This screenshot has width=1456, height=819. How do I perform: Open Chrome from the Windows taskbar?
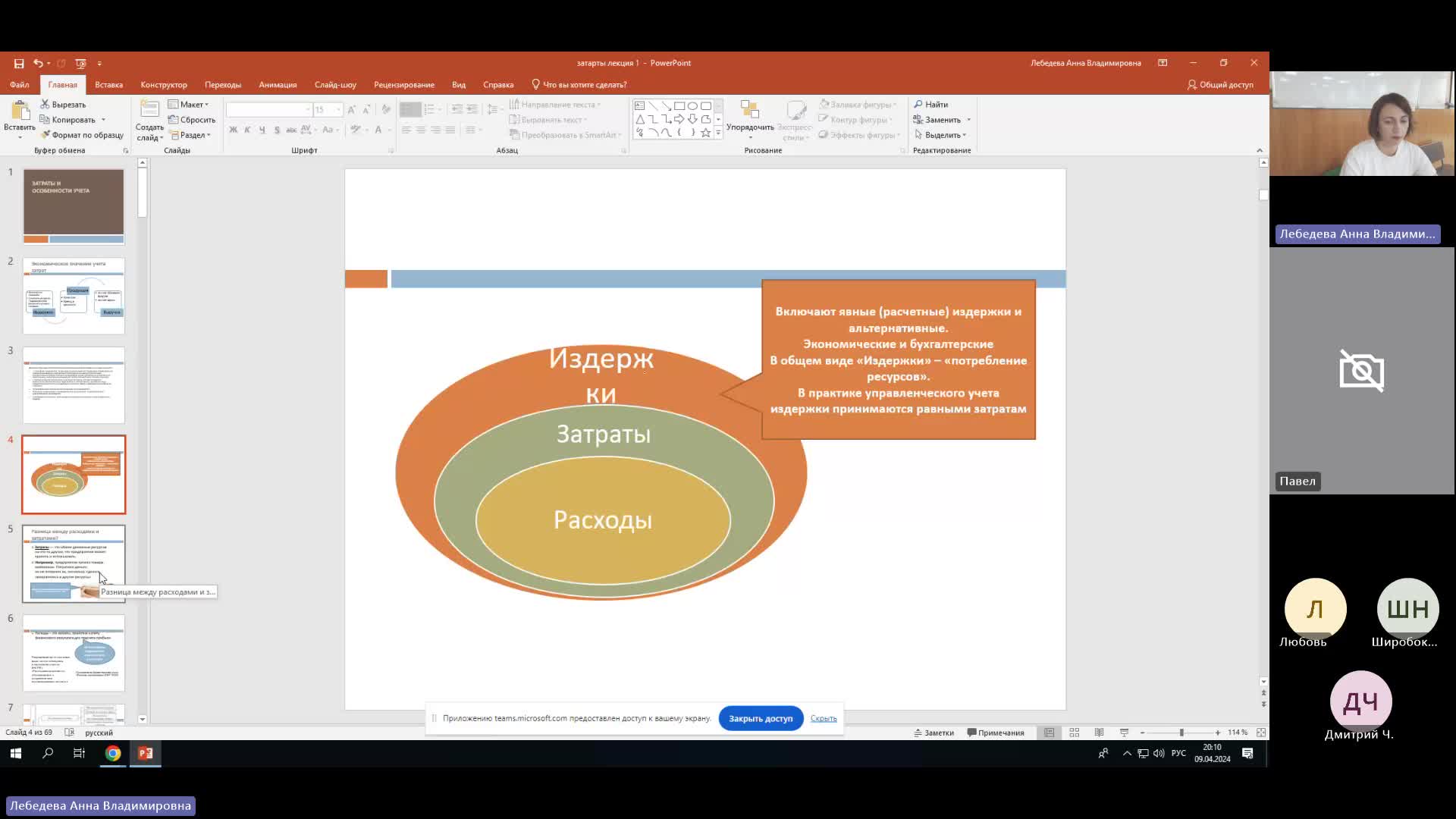[x=113, y=753]
